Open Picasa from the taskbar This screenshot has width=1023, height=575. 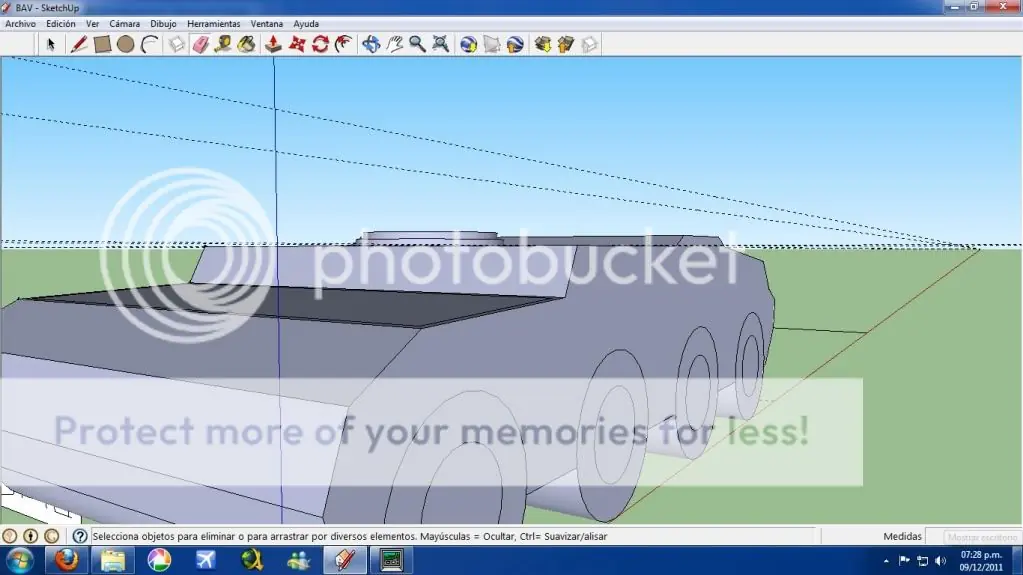[x=159, y=560]
